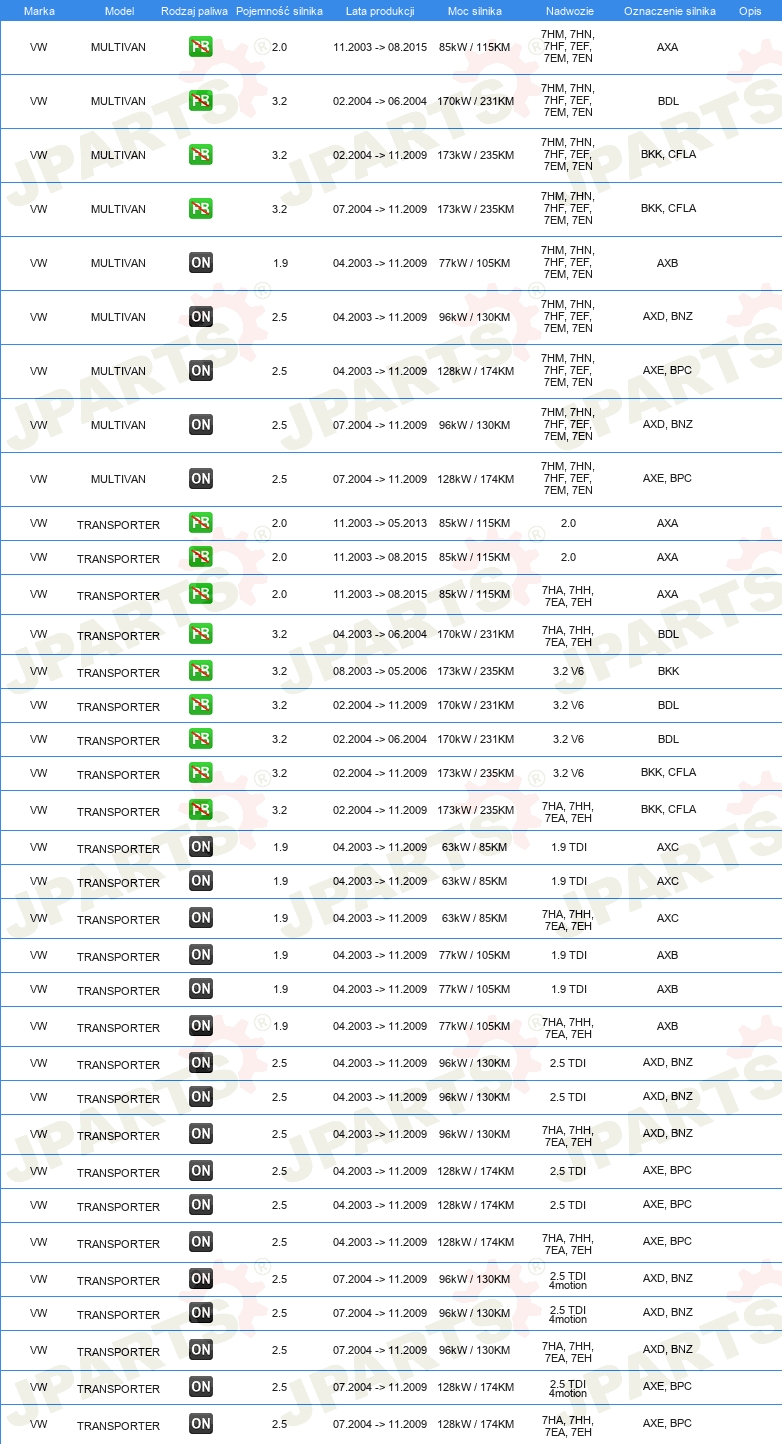The height and width of the screenshot is (1444, 782).
Task: Click ON icon for Multivan 04.2003 96kW AXD row
Action: pyautogui.click(x=200, y=317)
